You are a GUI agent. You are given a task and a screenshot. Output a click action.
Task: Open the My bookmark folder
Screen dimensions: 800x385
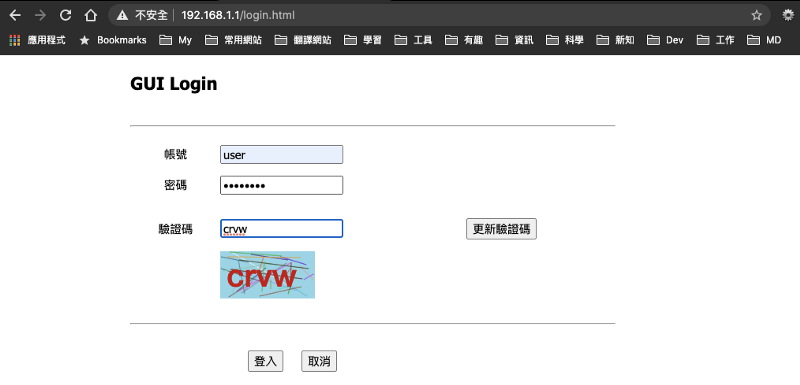(175, 40)
